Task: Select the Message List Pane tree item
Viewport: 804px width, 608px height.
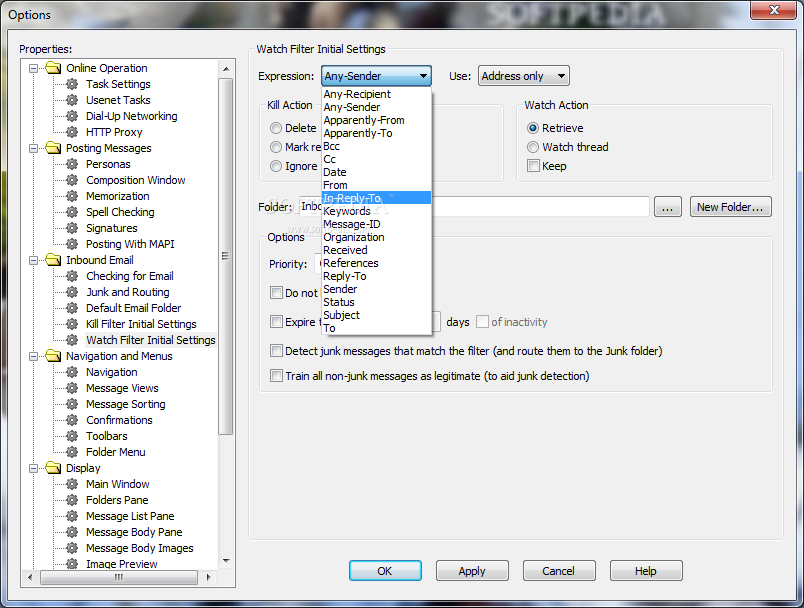Action: click(x=130, y=516)
